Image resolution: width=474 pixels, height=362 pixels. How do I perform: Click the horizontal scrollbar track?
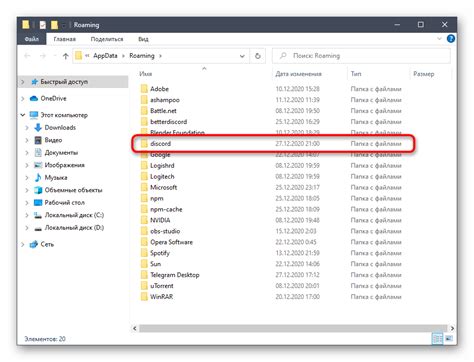[x=293, y=328]
